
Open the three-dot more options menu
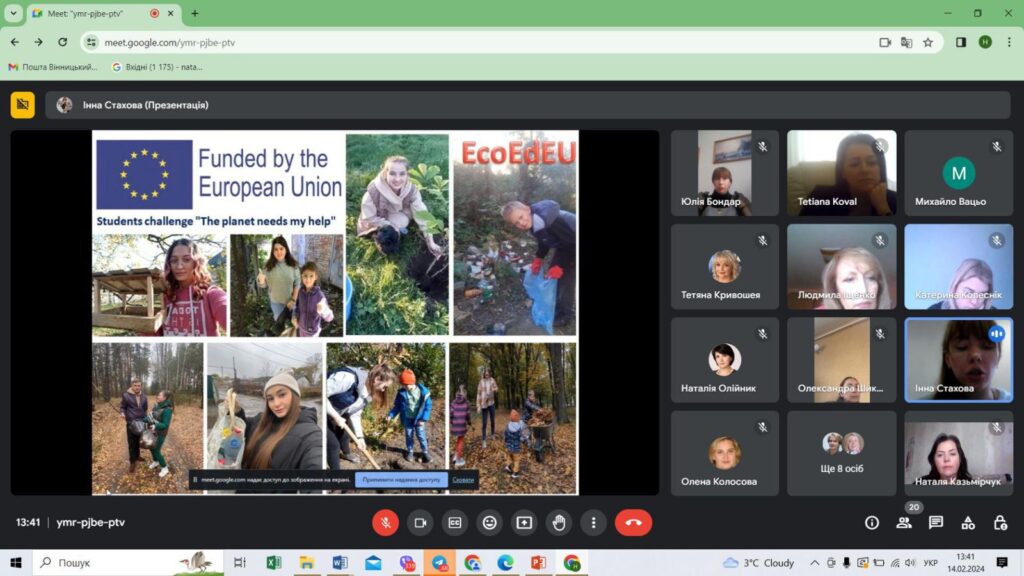click(594, 522)
